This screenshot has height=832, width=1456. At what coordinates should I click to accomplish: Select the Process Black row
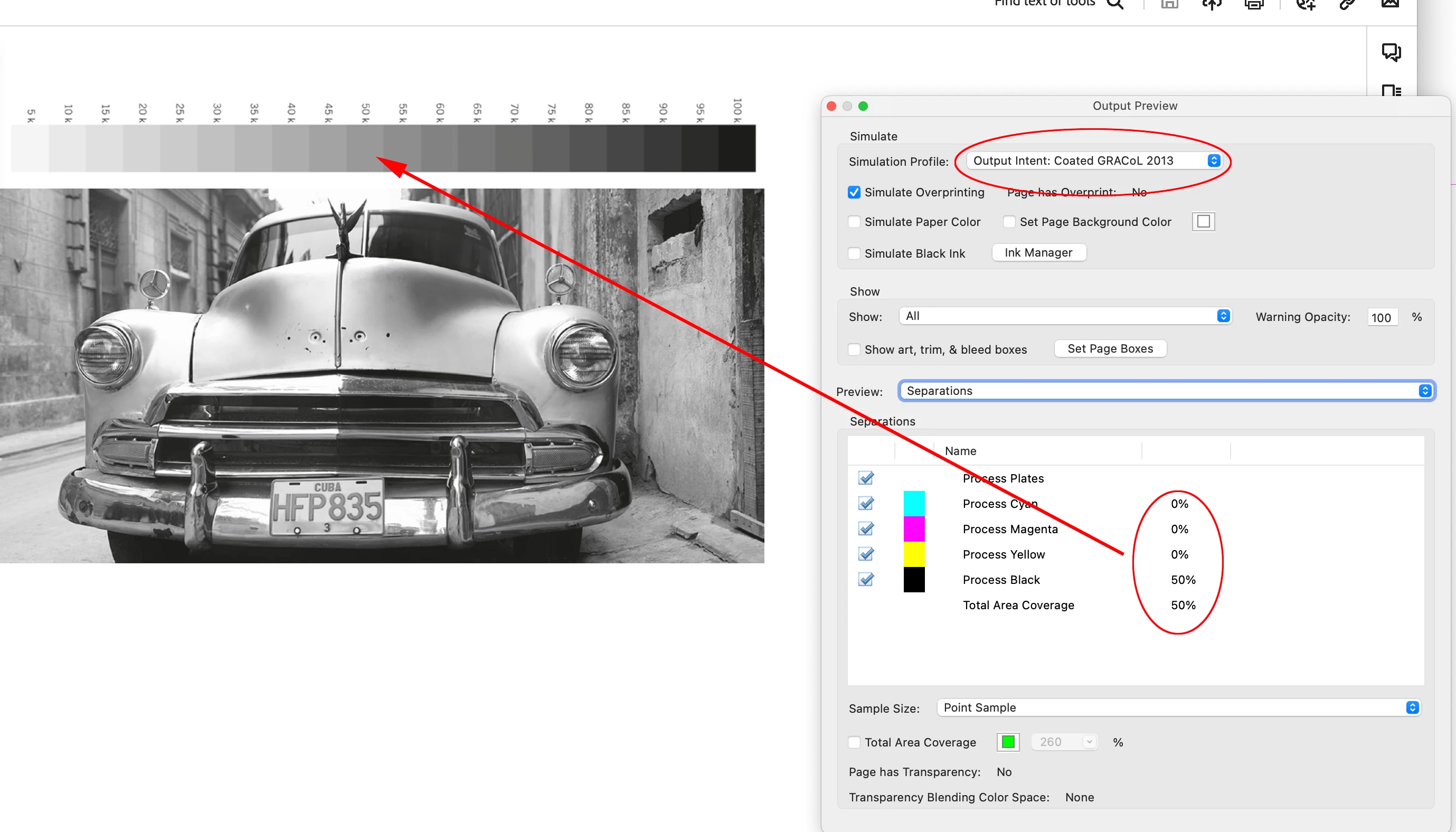click(1001, 580)
